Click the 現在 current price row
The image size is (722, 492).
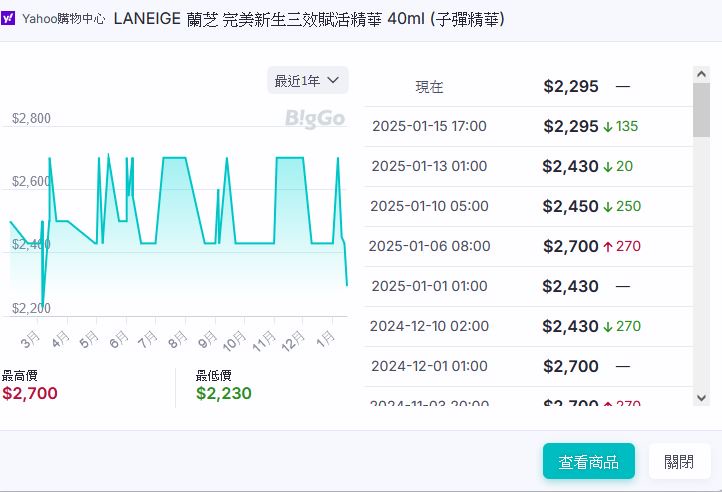[x=527, y=87]
